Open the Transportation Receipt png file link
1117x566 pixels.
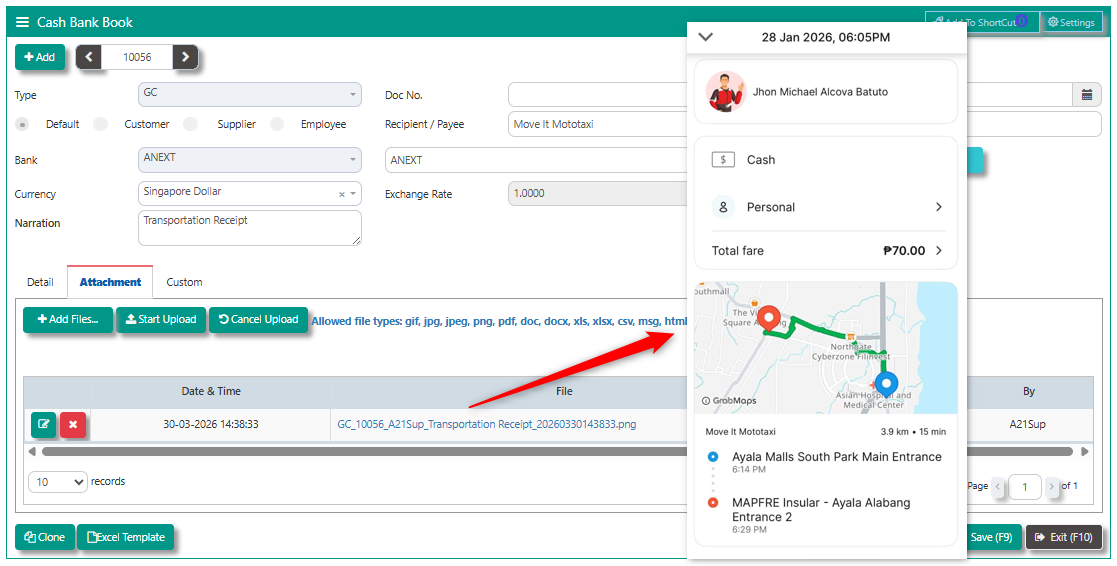(x=487, y=424)
